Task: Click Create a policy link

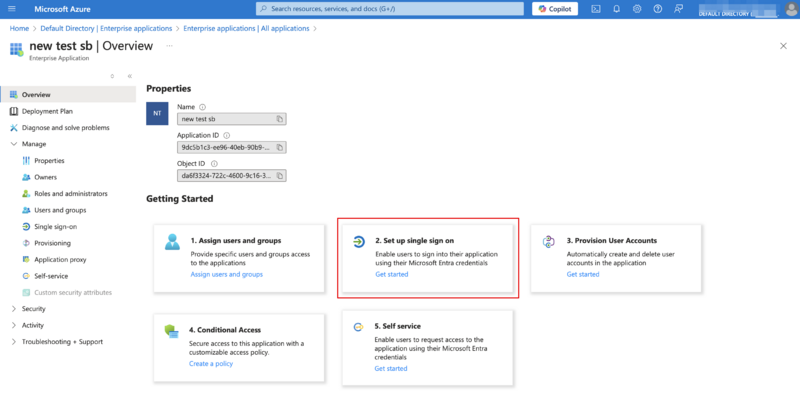Action: (x=211, y=363)
